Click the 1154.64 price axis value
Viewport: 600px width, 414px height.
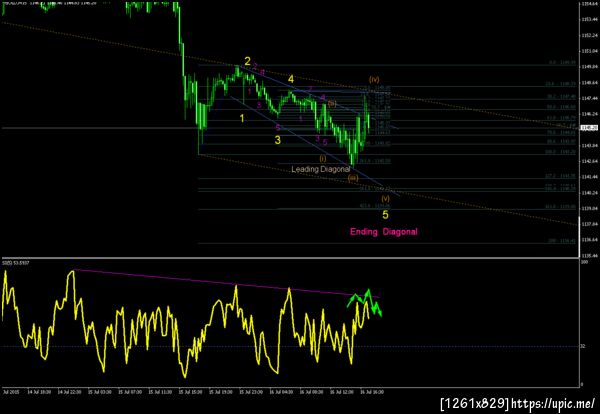coord(590,3)
